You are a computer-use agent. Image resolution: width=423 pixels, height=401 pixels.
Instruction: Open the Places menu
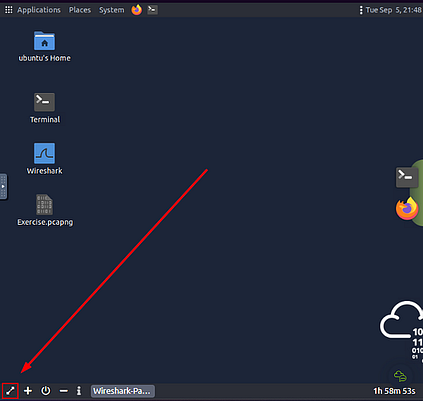tap(80, 10)
